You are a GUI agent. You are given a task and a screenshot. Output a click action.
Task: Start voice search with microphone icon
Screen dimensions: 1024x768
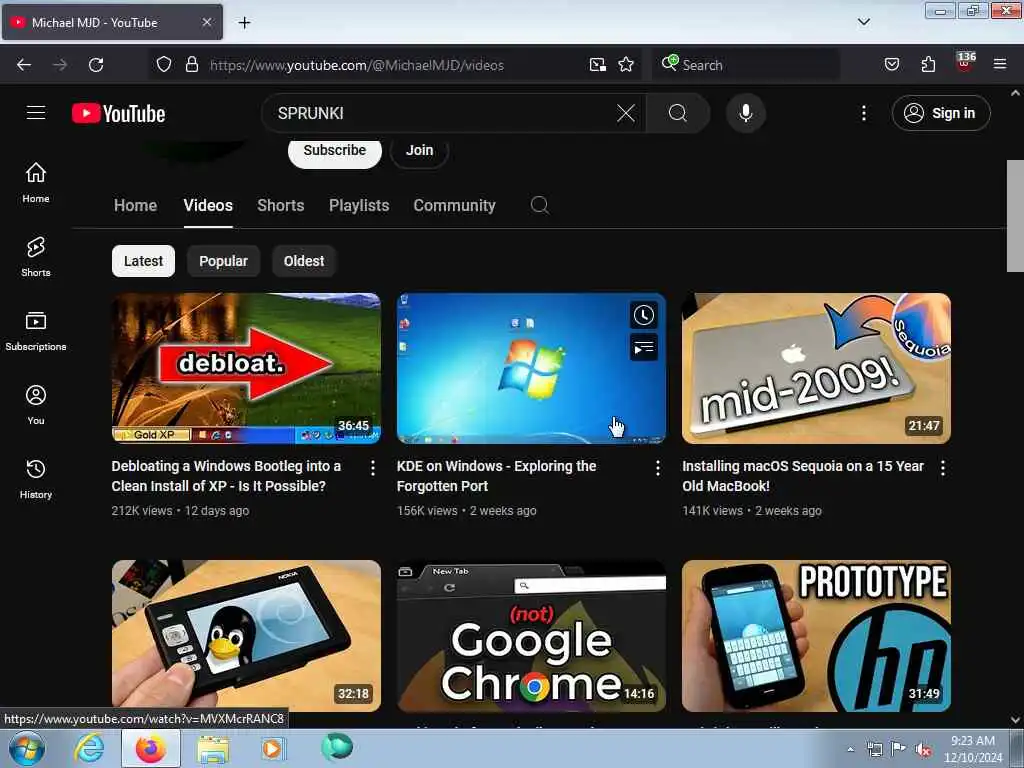tap(745, 113)
